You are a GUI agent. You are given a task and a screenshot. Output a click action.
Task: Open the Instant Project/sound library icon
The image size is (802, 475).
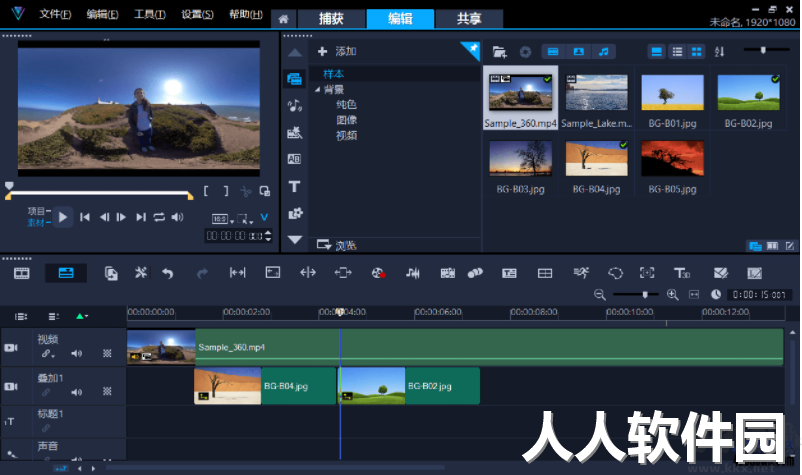pos(294,106)
